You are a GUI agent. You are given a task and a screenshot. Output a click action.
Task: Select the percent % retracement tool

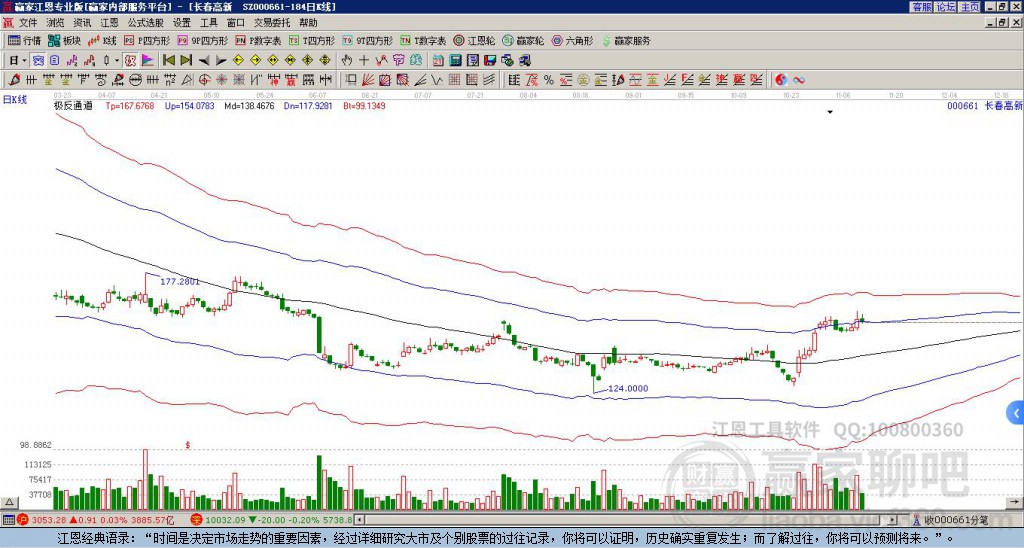[x=549, y=80]
